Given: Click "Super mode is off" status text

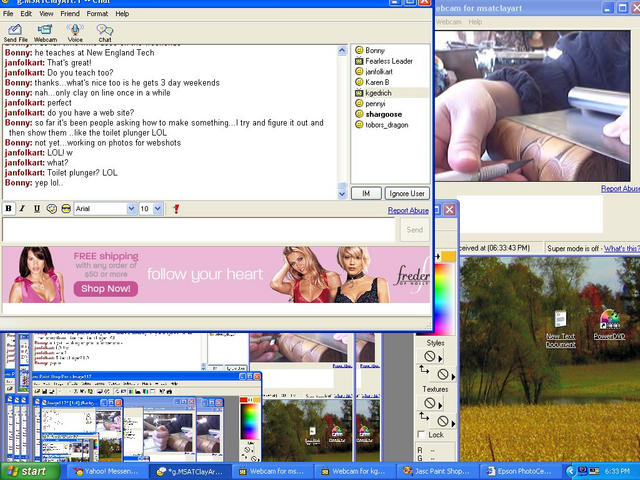Looking at the screenshot, I should point(573,248).
